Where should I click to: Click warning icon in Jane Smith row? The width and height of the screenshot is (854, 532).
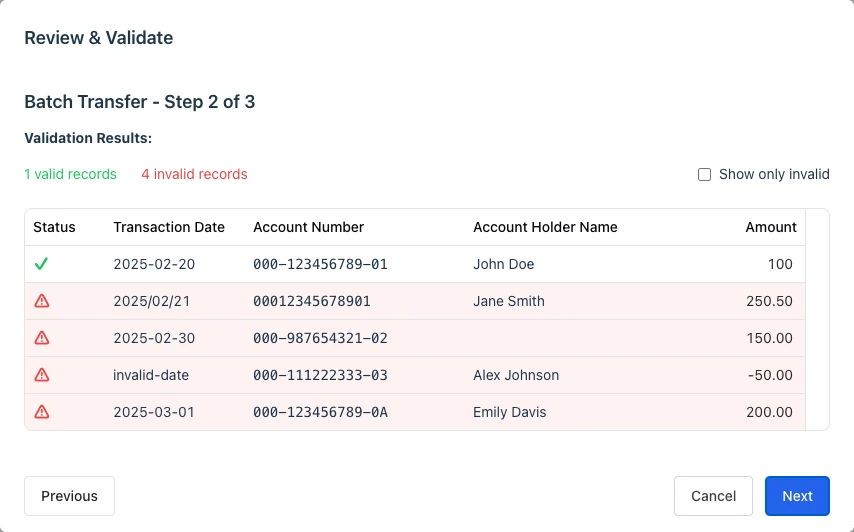point(42,301)
